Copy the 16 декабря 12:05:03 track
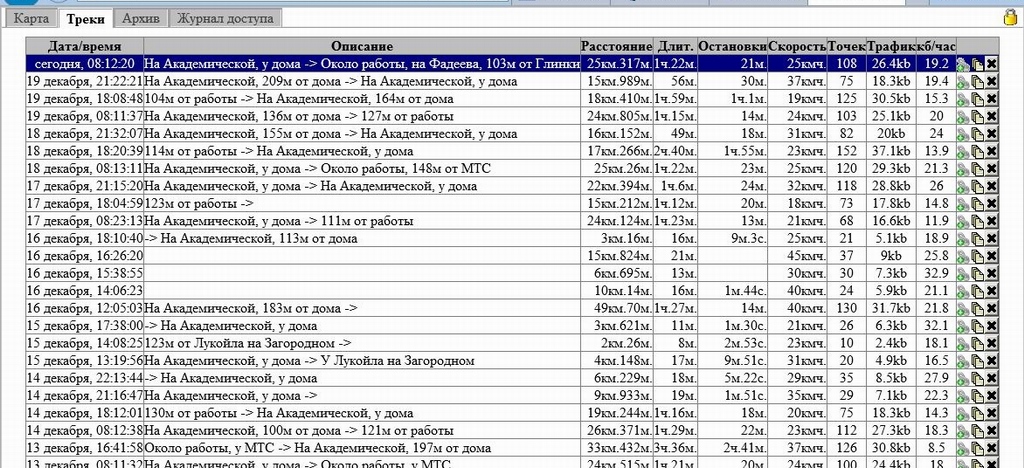Viewport: 1024px width, 468px height. click(x=977, y=308)
